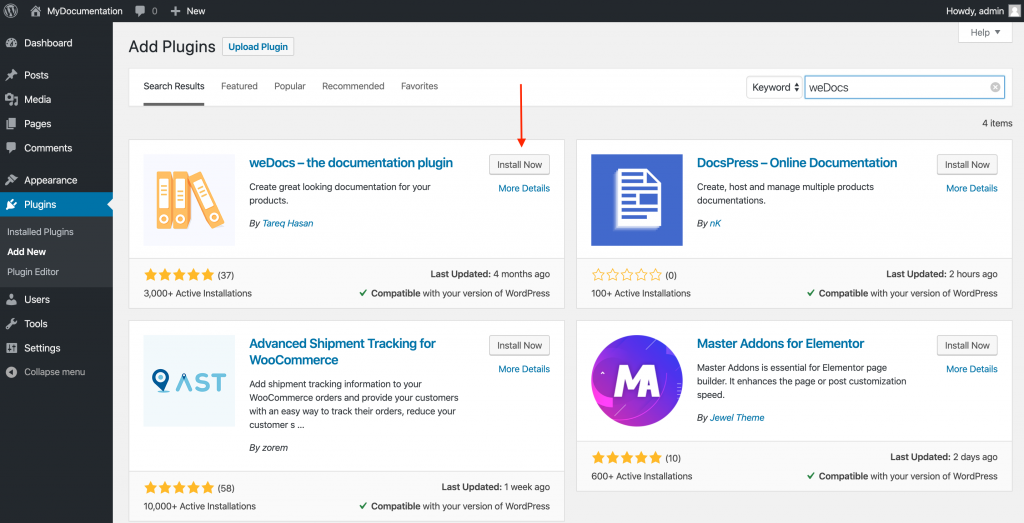Image resolution: width=1024 pixels, height=523 pixels.
Task: Click the Settings sliders icon
Action: pos(11,348)
